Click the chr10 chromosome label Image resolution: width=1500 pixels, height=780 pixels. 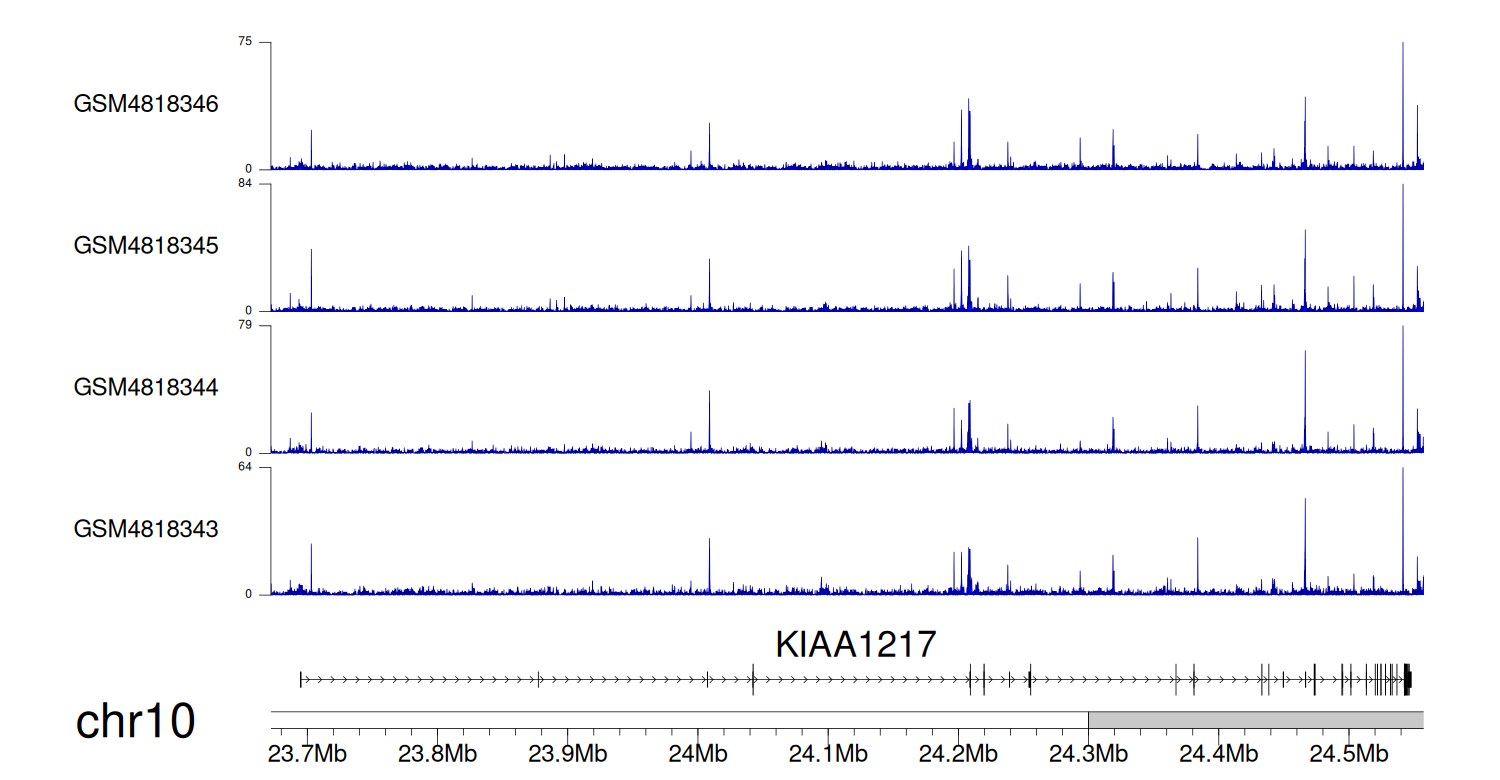[135, 722]
